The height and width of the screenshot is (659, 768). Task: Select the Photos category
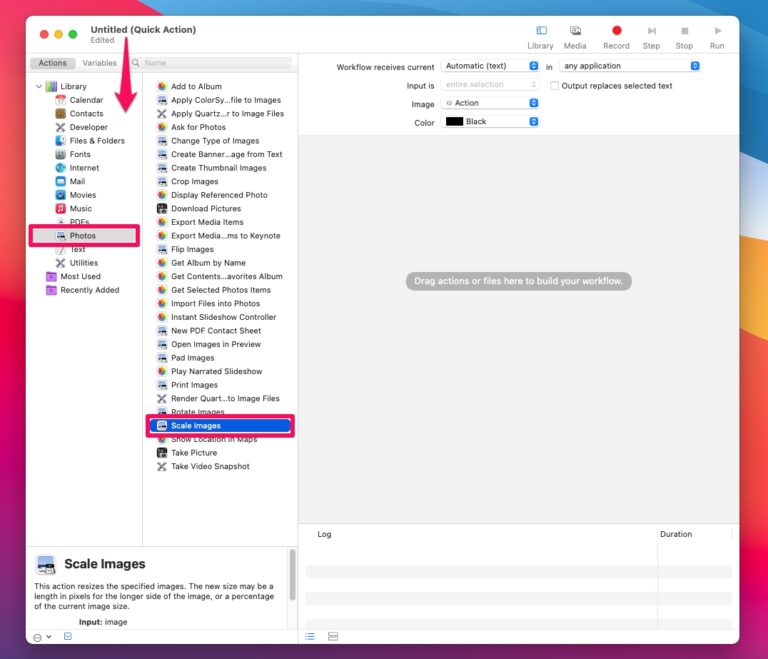[84, 236]
